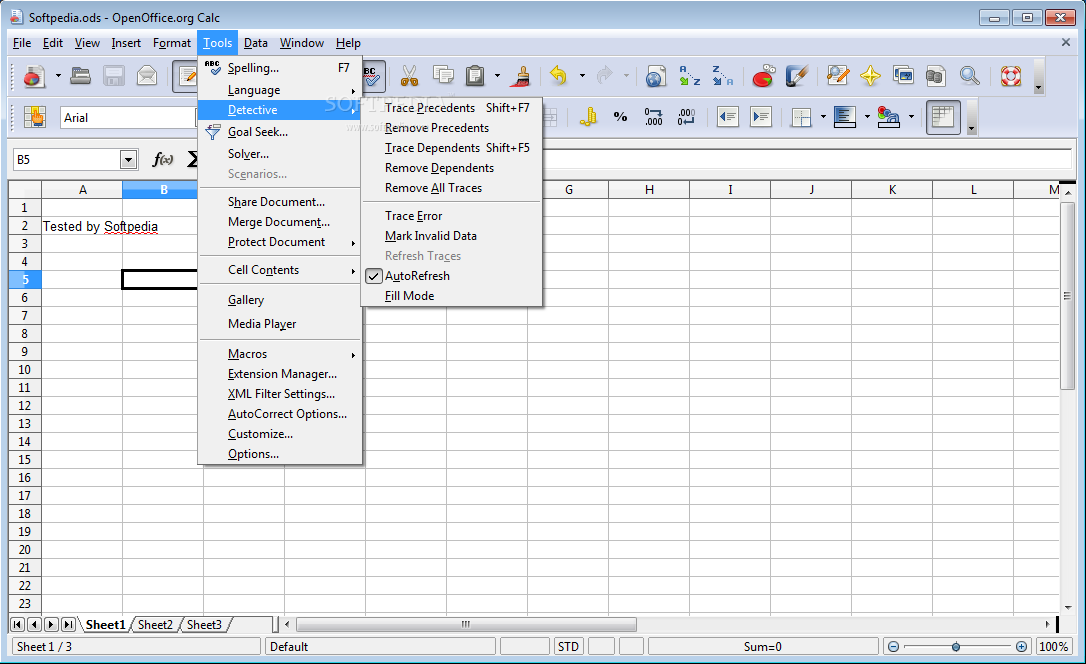Choose Trace Precedents

point(451,108)
